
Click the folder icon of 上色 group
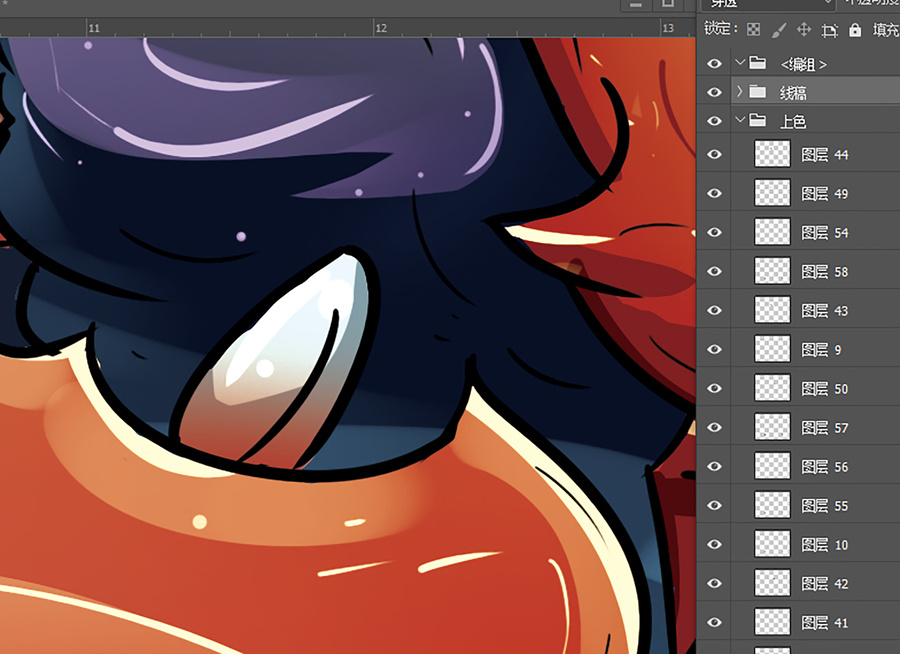(758, 120)
